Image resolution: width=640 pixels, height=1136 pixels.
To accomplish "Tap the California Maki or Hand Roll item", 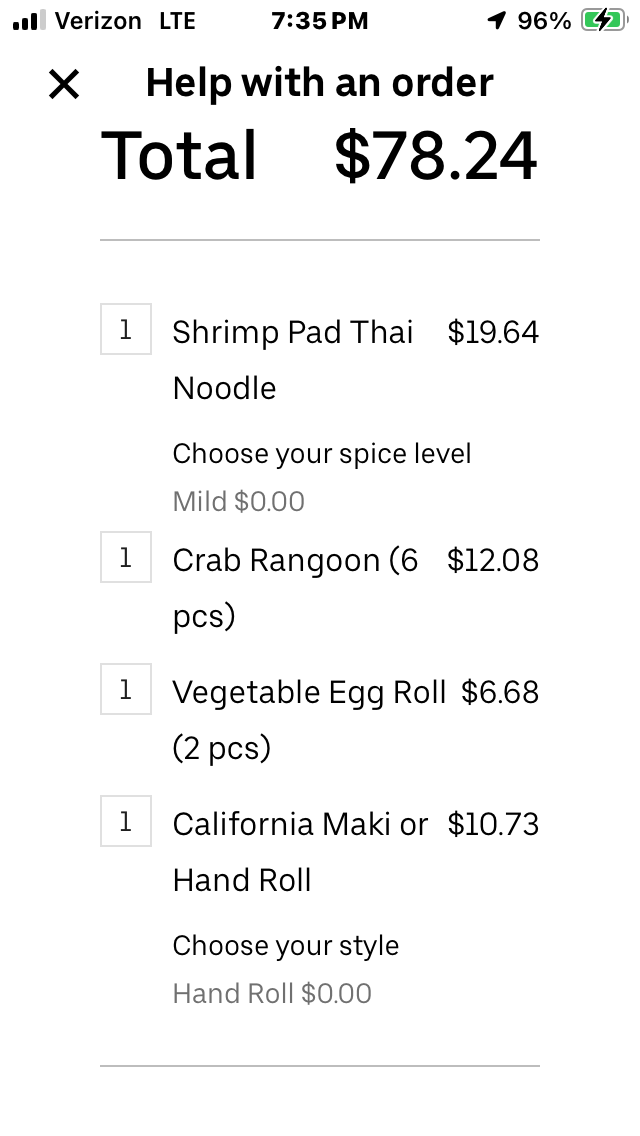I will tap(300, 852).
